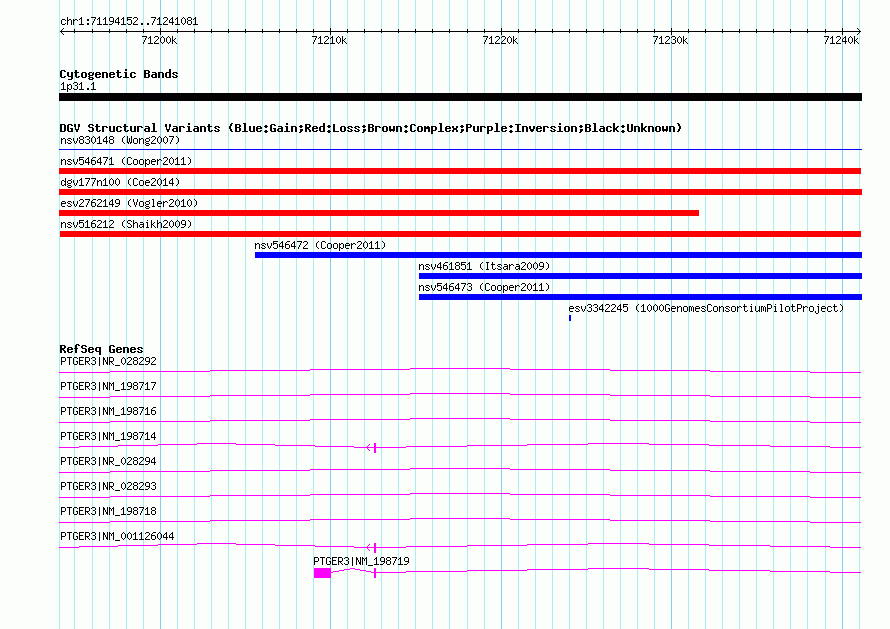
Task: Open transcript PTGER3|NR_028293
Action: point(108,486)
